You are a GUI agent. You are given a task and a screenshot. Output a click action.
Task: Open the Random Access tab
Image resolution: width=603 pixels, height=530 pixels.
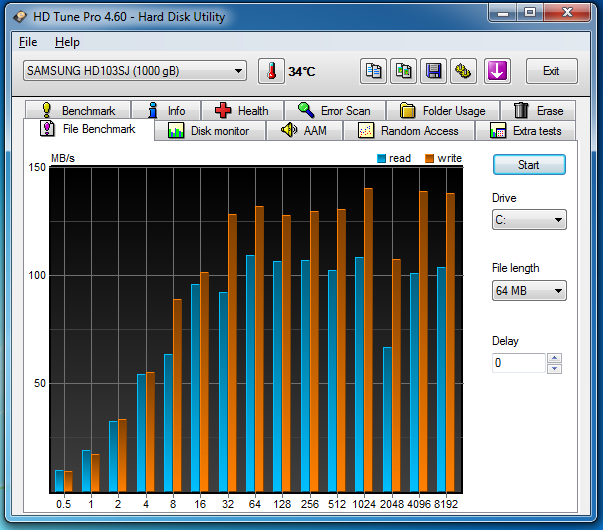[409, 131]
